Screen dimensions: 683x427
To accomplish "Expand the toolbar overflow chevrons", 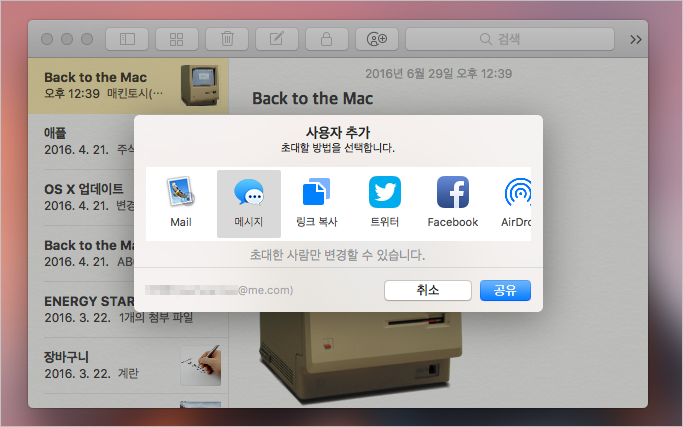I will [x=636, y=40].
